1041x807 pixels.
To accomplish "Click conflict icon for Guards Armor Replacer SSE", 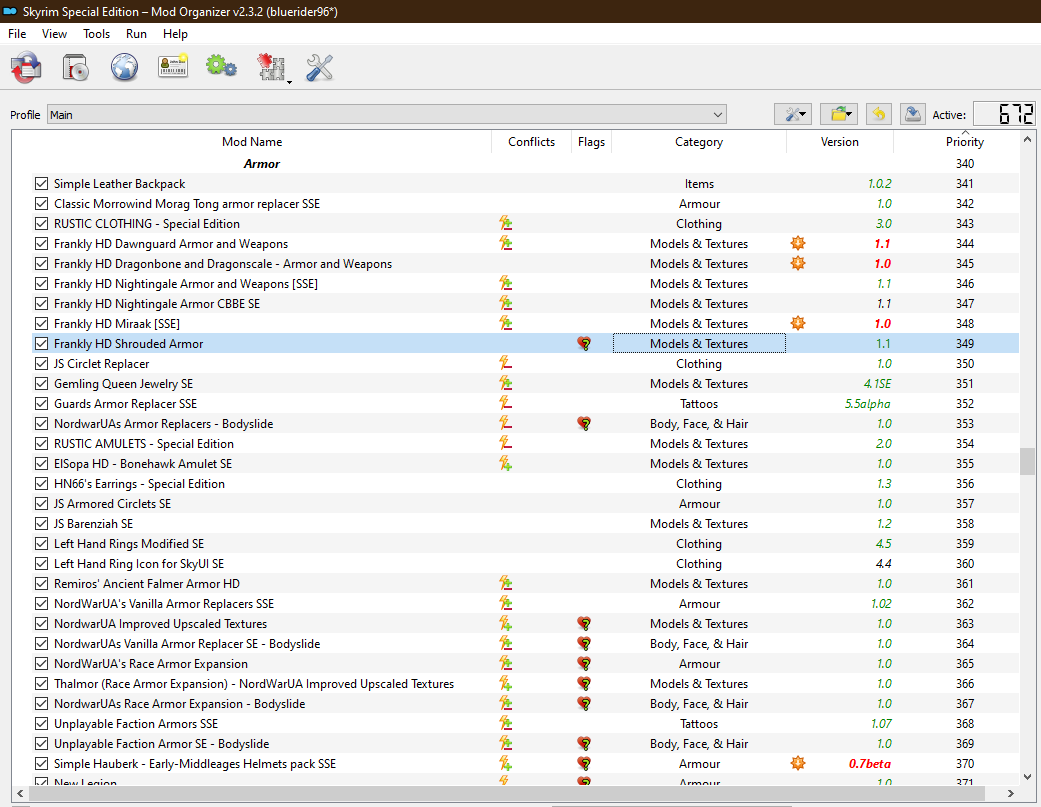I will [505, 404].
